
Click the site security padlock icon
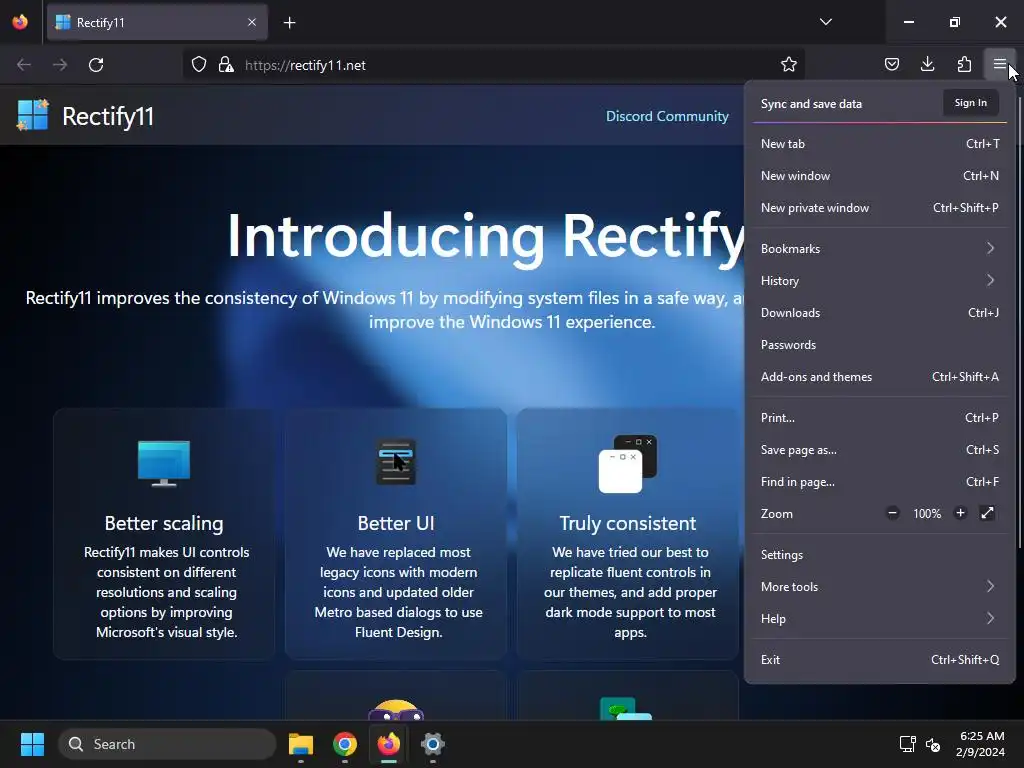tap(226, 65)
